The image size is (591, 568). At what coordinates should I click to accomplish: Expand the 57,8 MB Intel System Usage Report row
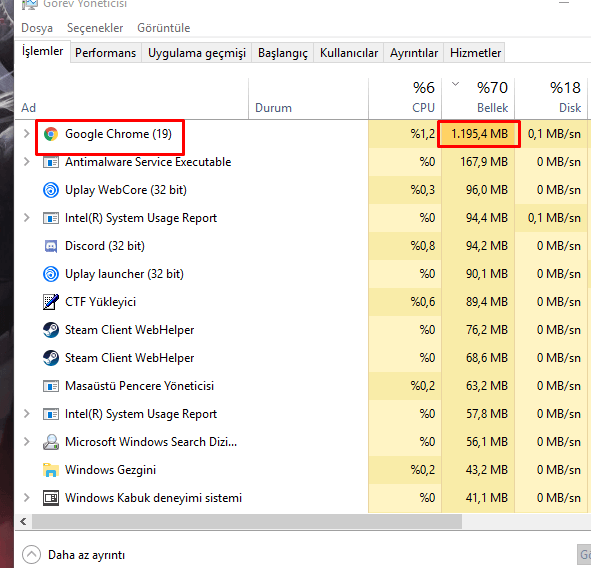tap(26, 413)
